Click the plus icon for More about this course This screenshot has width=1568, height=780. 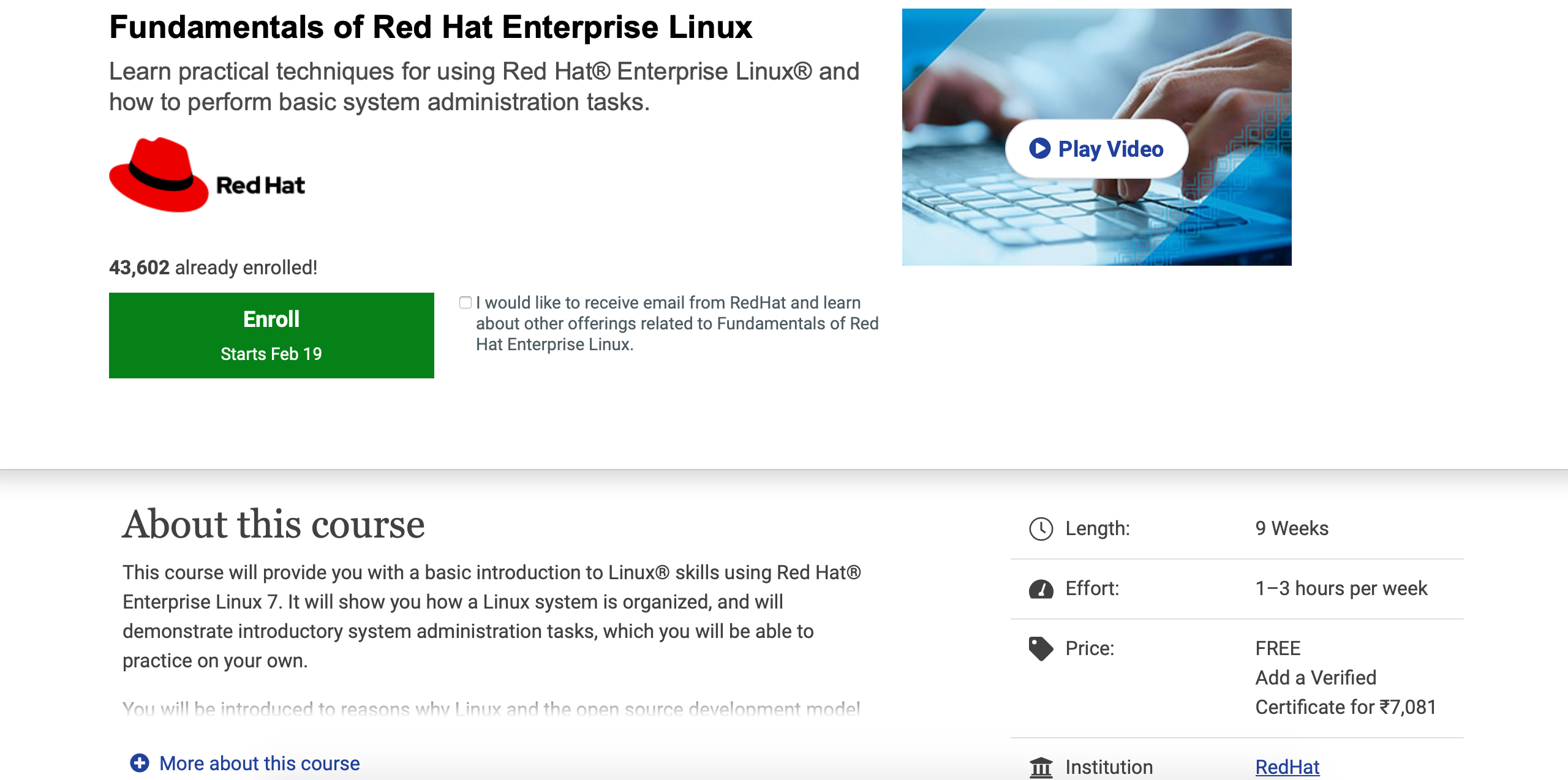coord(140,763)
